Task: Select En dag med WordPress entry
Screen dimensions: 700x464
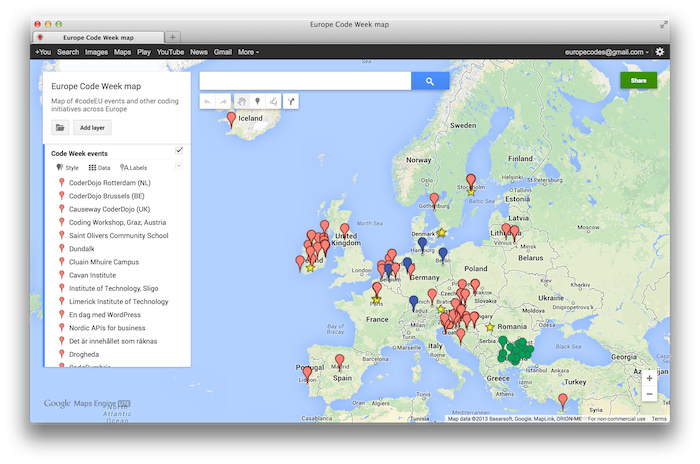Action: point(104,315)
